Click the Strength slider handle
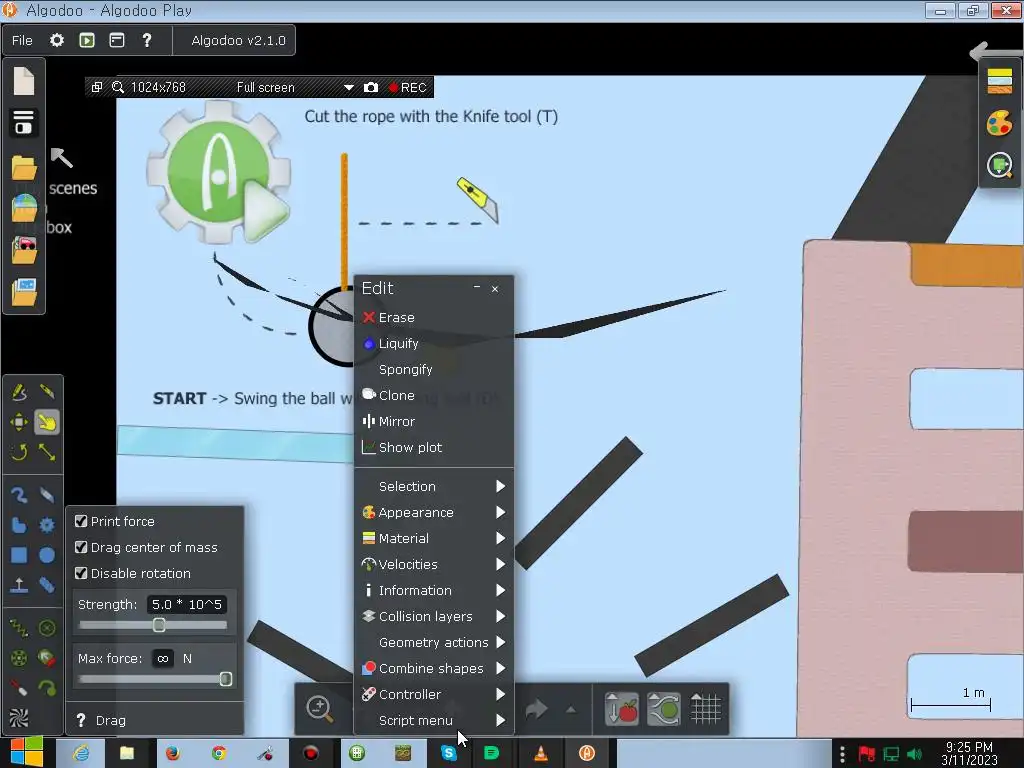The image size is (1024, 768). point(159,625)
